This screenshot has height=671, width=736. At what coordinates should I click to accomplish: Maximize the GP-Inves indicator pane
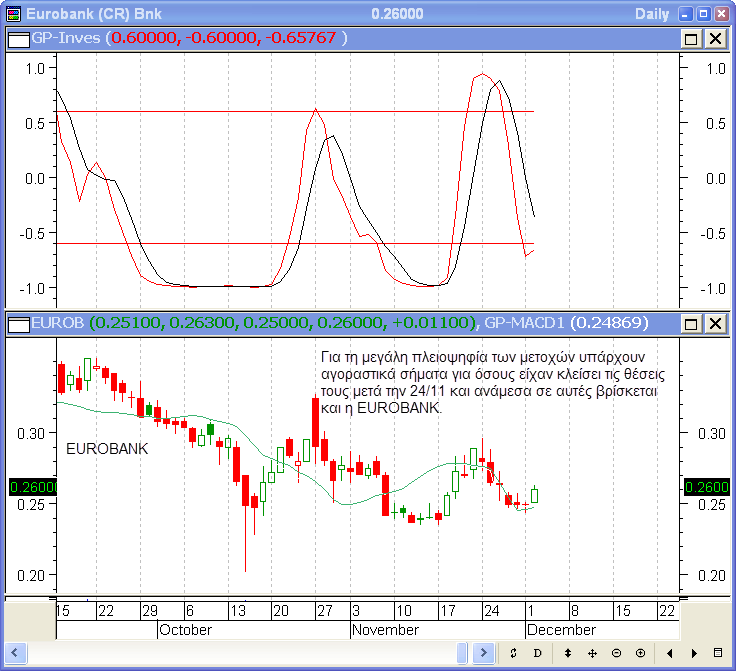click(x=691, y=38)
